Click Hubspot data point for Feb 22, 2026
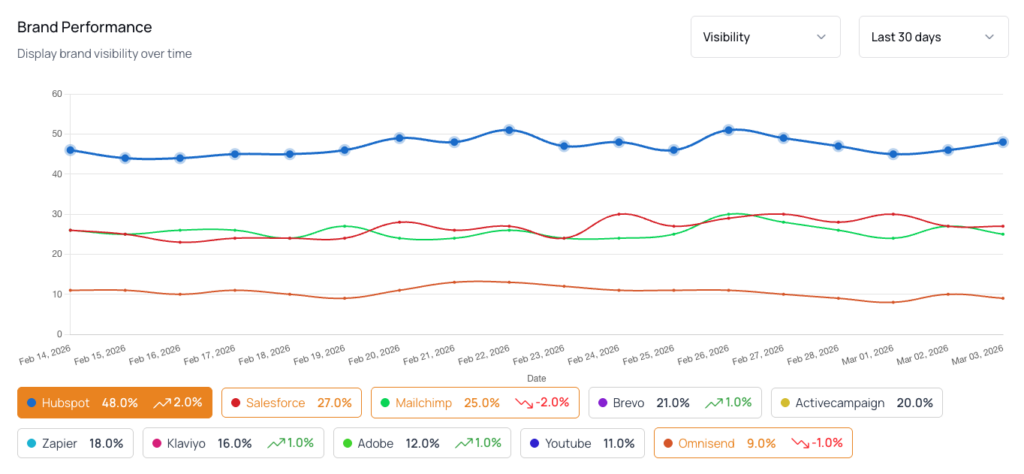This screenshot has height=474, width=1024. (x=509, y=130)
